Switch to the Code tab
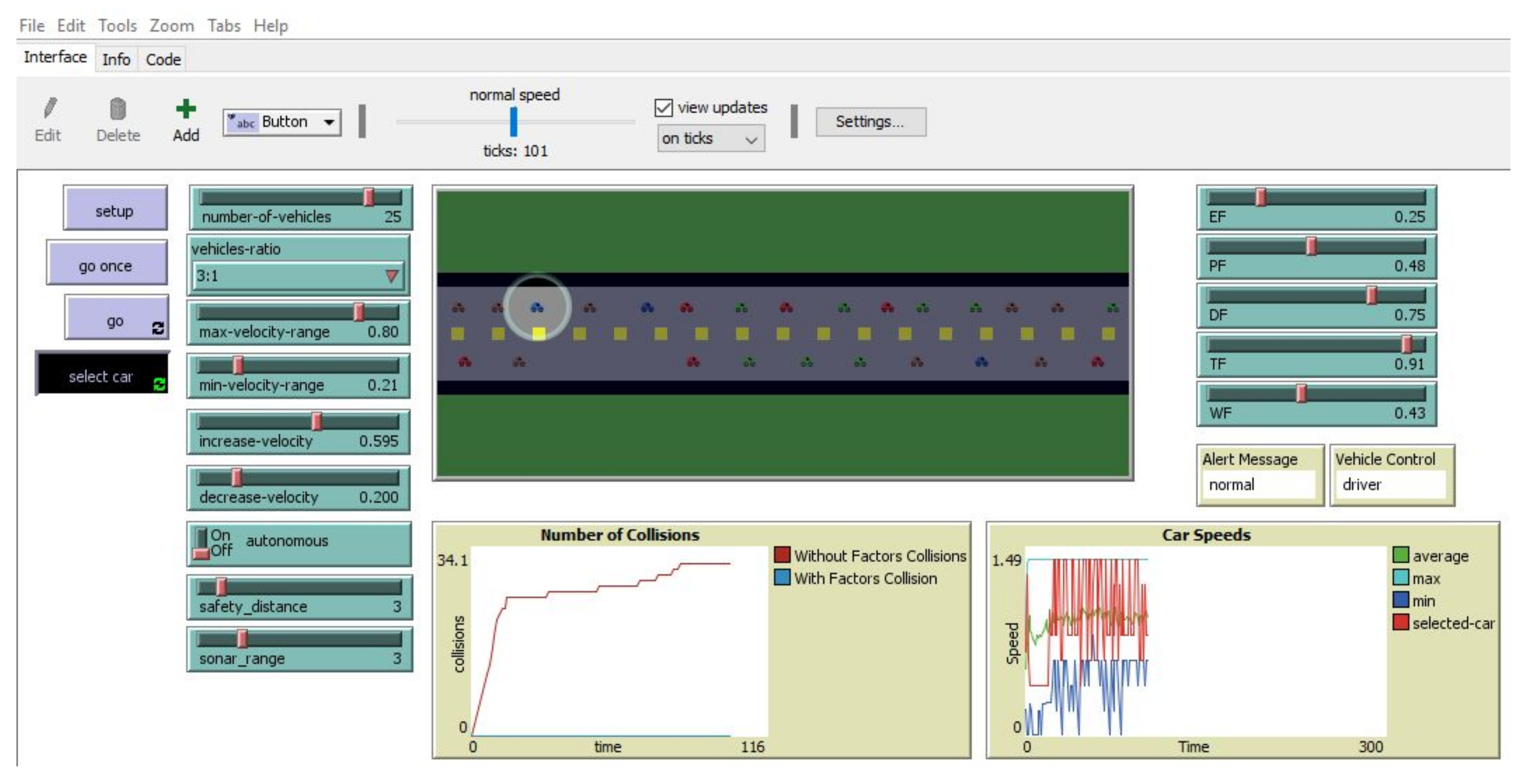Viewport: 1530px width, 784px height. (163, 60)
